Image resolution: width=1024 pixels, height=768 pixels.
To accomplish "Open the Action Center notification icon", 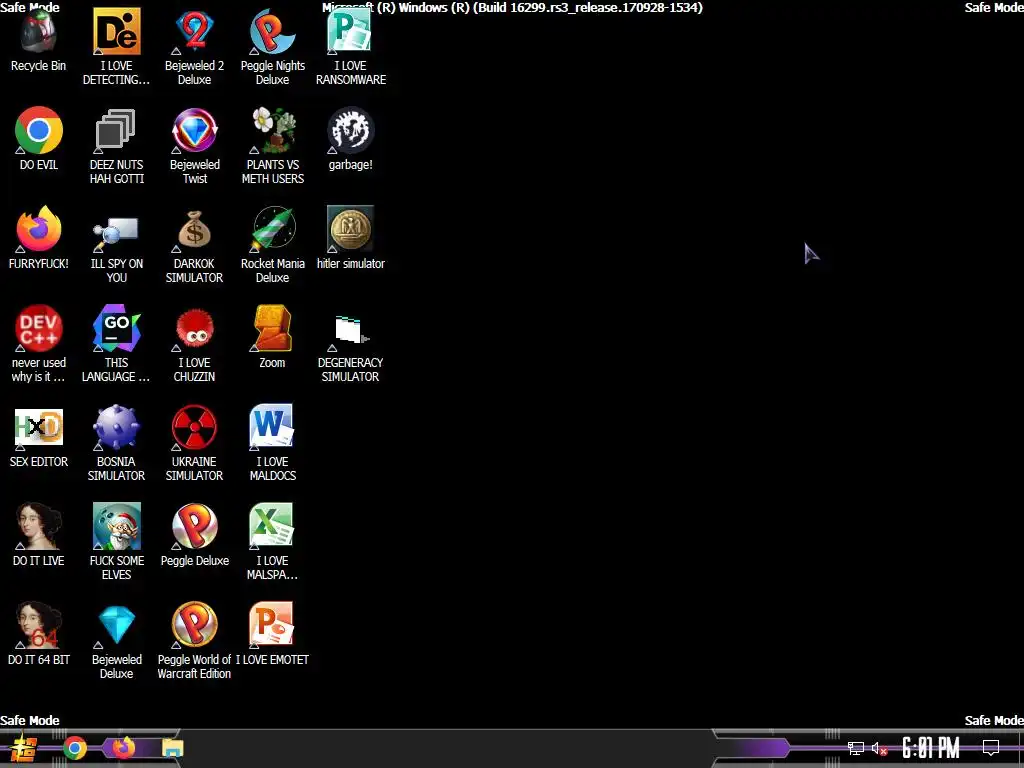I will pos(991,748).
